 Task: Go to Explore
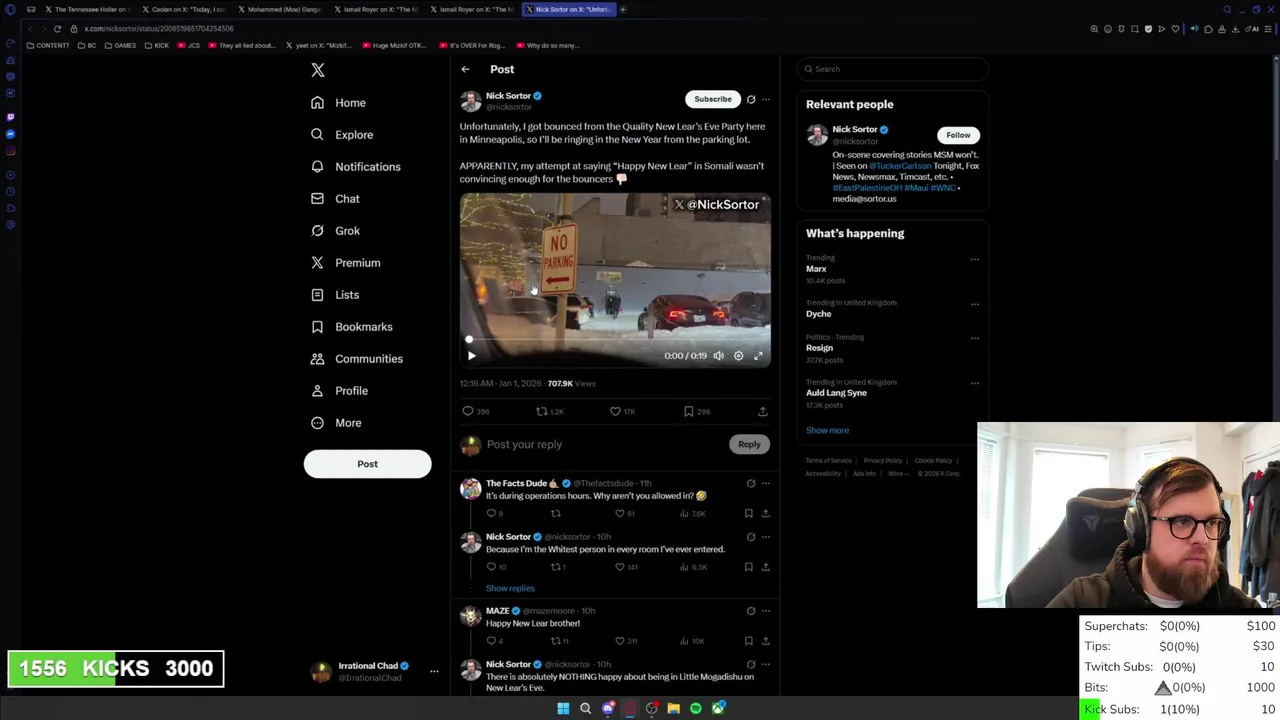[342, 135]
